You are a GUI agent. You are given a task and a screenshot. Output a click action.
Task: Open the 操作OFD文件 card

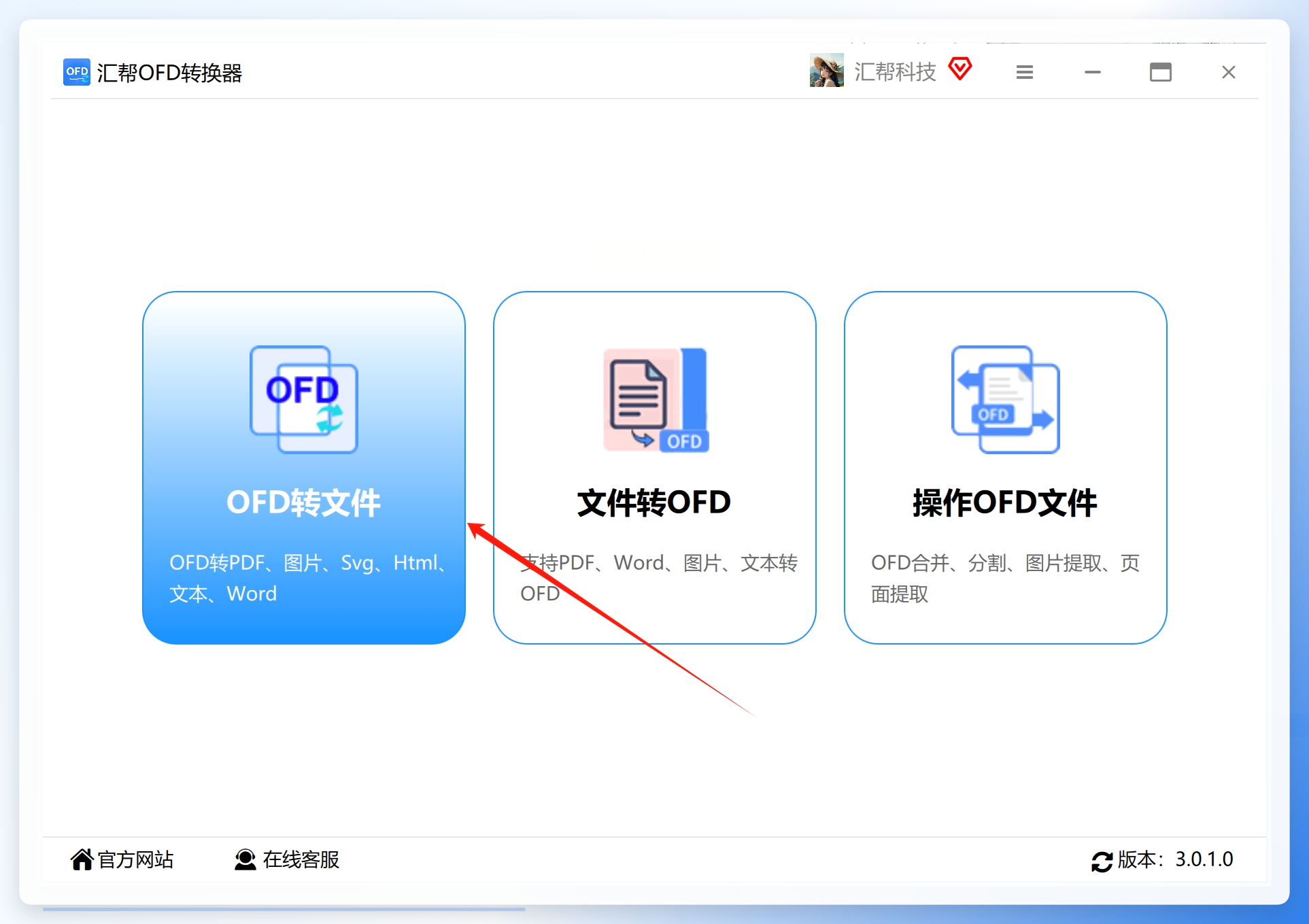(1006, 468)
